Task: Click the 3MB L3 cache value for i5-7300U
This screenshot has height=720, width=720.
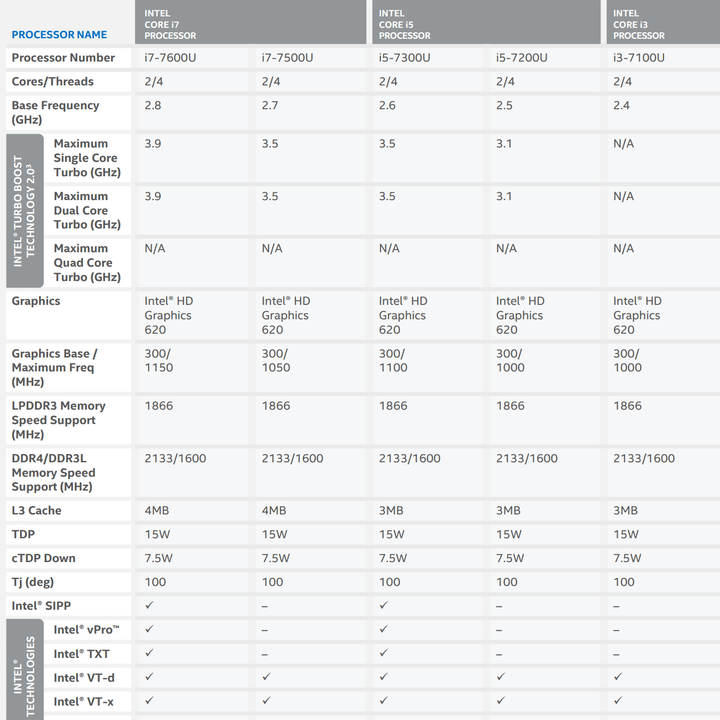Action: pos(391,511)
